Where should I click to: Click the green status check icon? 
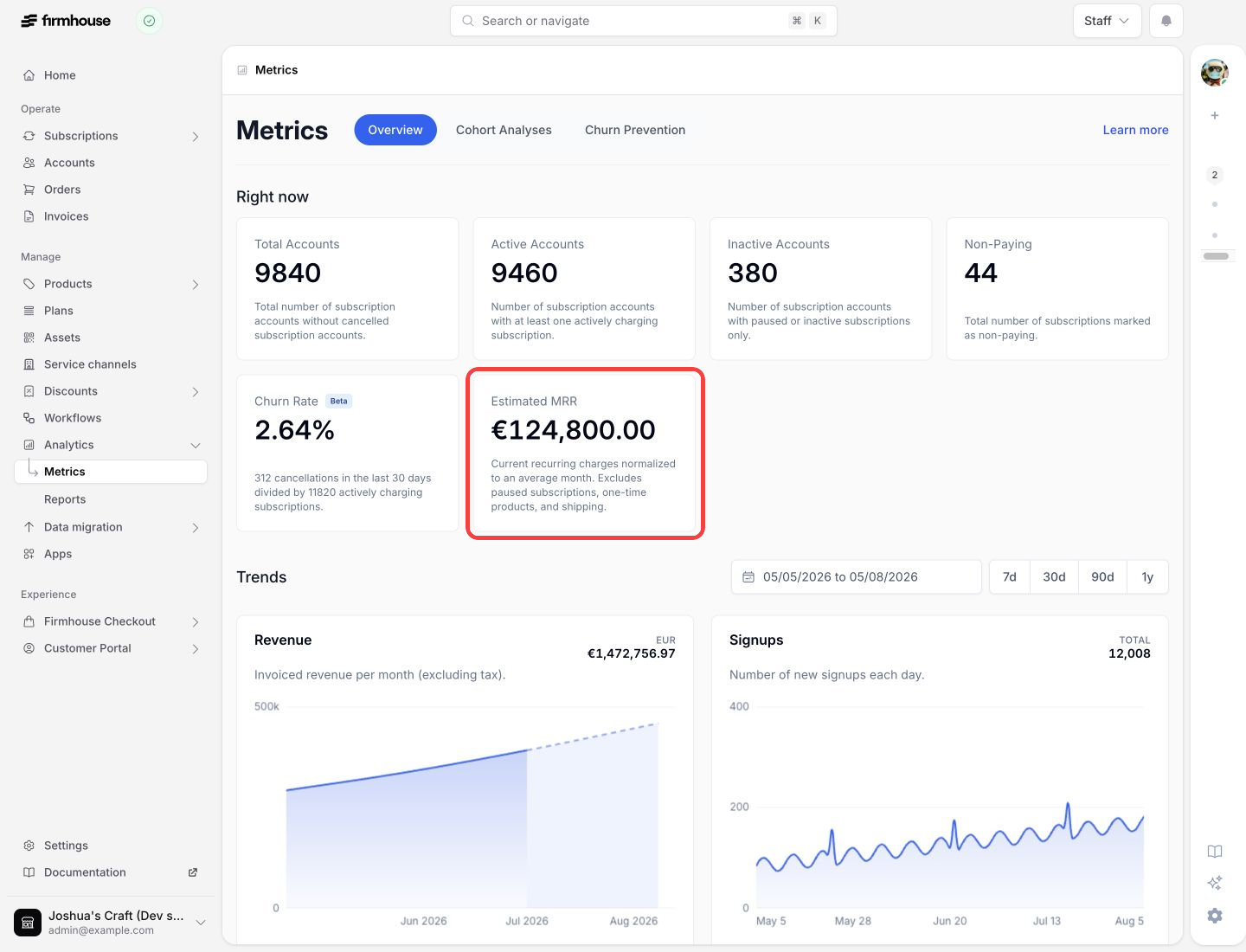pyautogui.click(x=149, y=21)
